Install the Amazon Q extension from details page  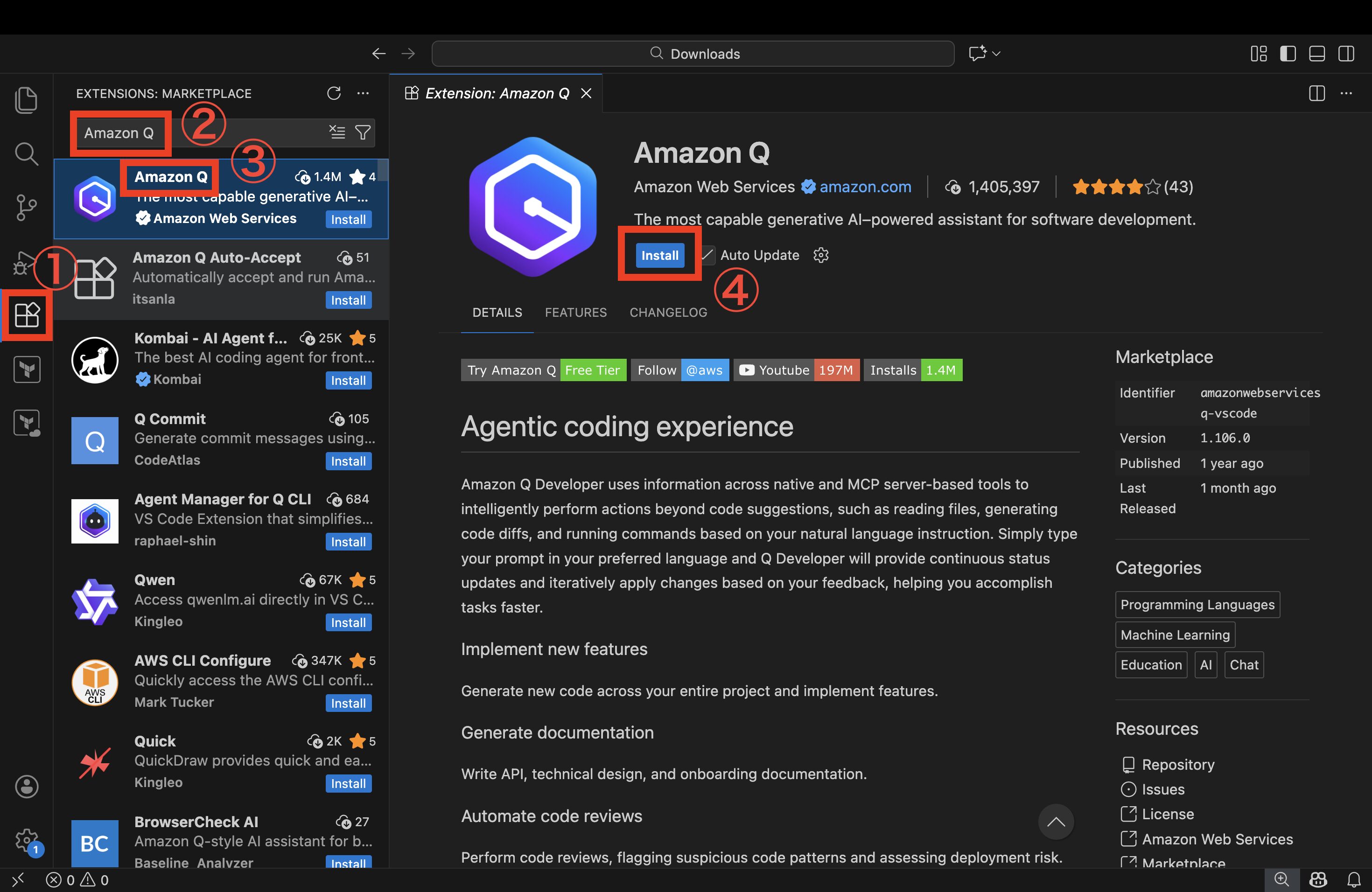[659, 255]
